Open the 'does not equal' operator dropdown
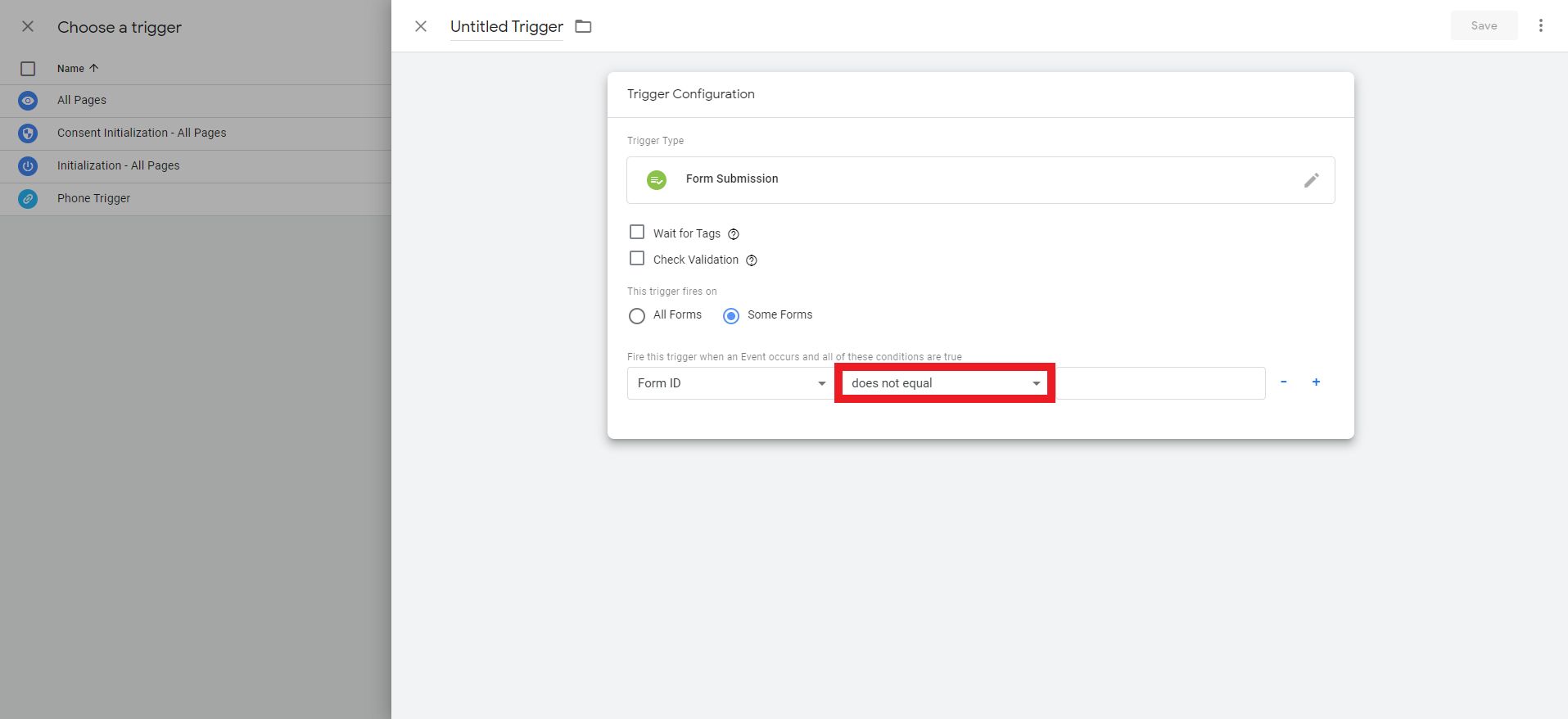This screenshot has width=1568, height=719. click(x=944, y=383)
